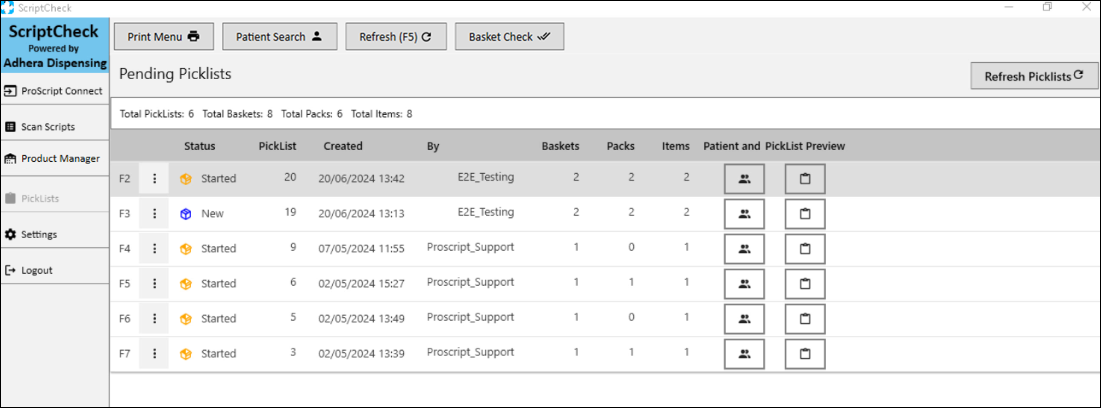Open picklist preview for picklist 19
The width and height of the screenshot is (1101, 408).
805,214
